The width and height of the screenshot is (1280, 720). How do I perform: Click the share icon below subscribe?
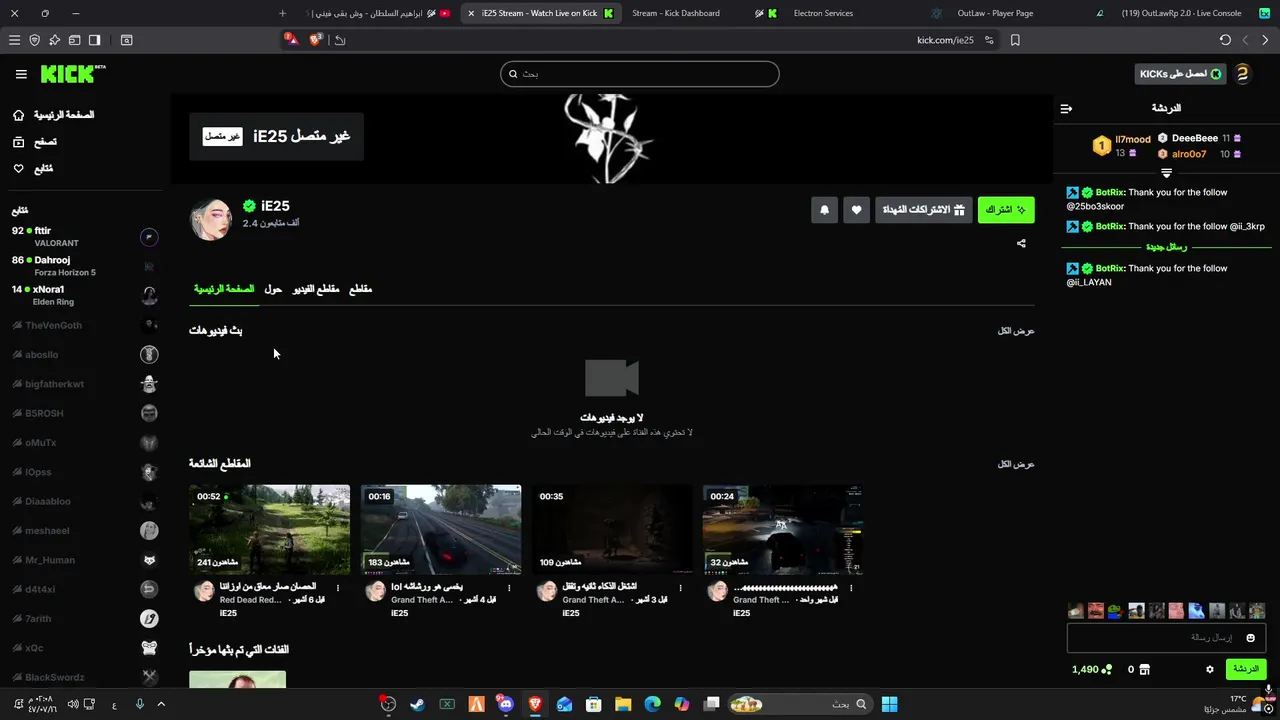click(1021, 243)
